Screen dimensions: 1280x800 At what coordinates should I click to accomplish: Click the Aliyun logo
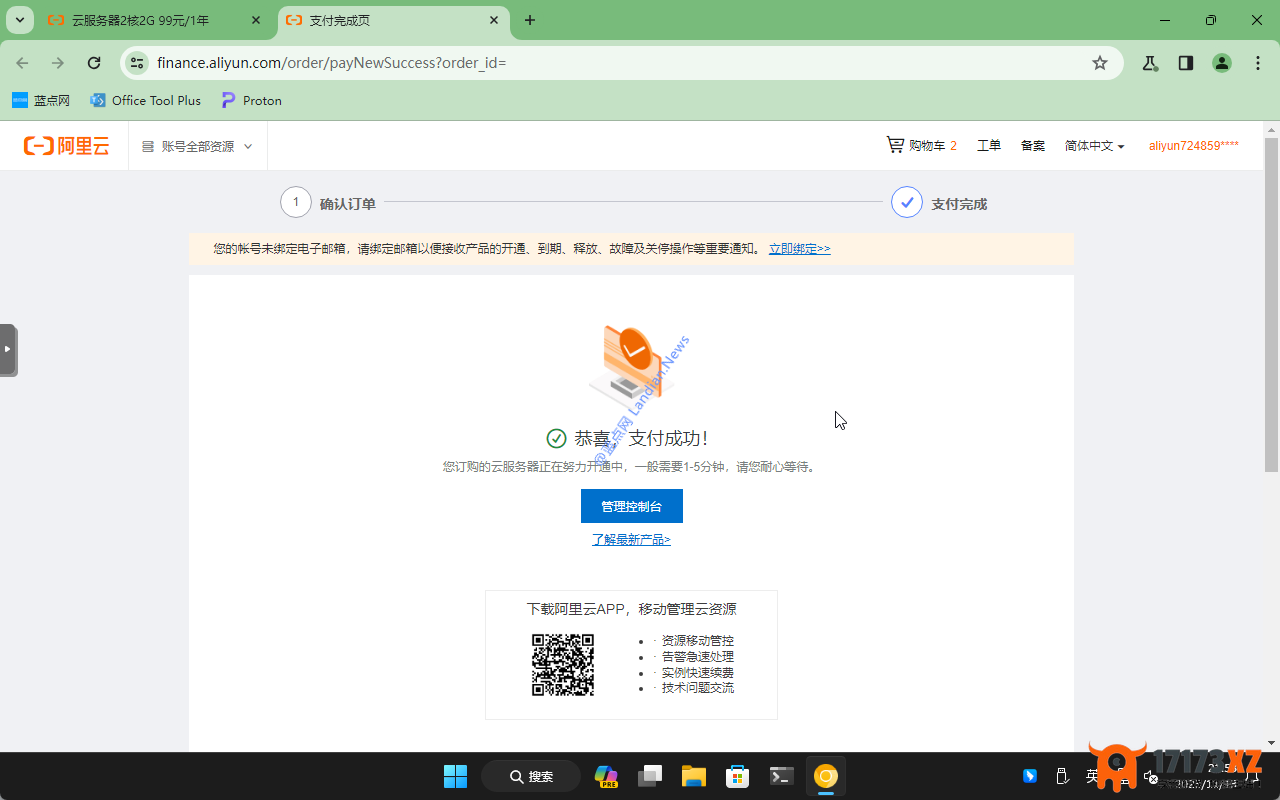(66, 146)
